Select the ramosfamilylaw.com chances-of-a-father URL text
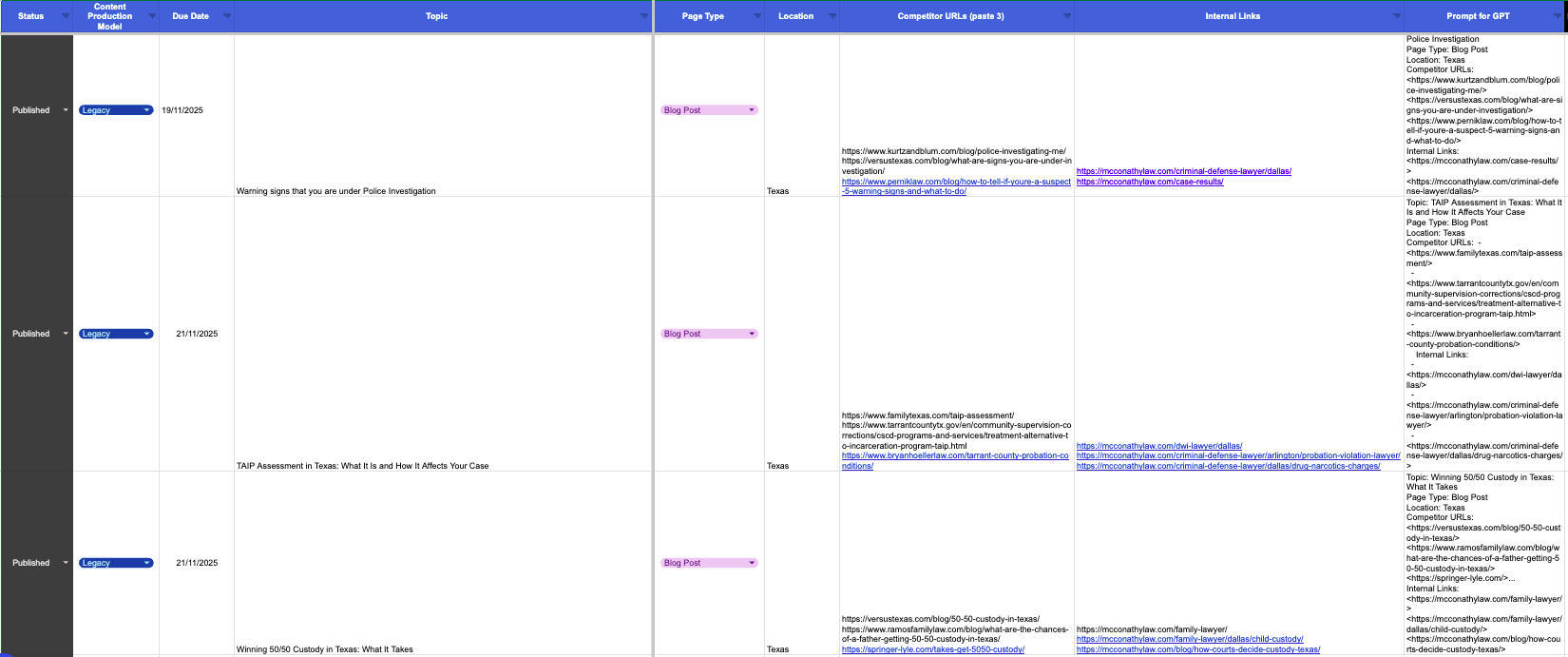The width and height of the screenshot is (1568, 657). point(955,634)
